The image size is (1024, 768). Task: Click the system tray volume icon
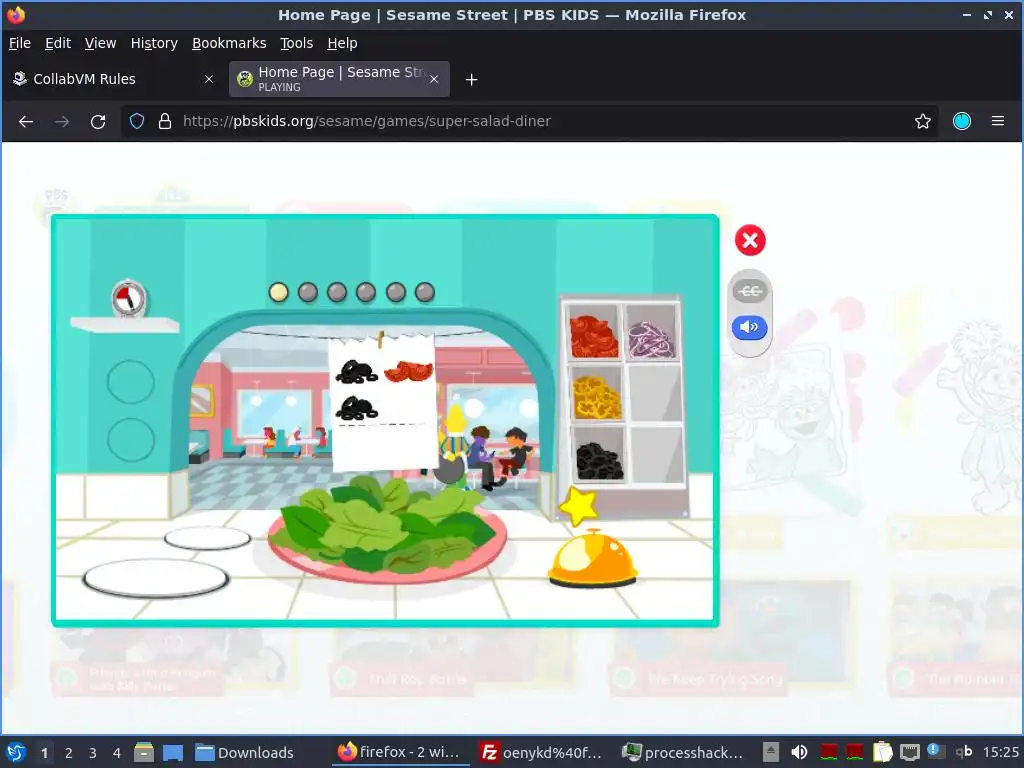[799, 752]
